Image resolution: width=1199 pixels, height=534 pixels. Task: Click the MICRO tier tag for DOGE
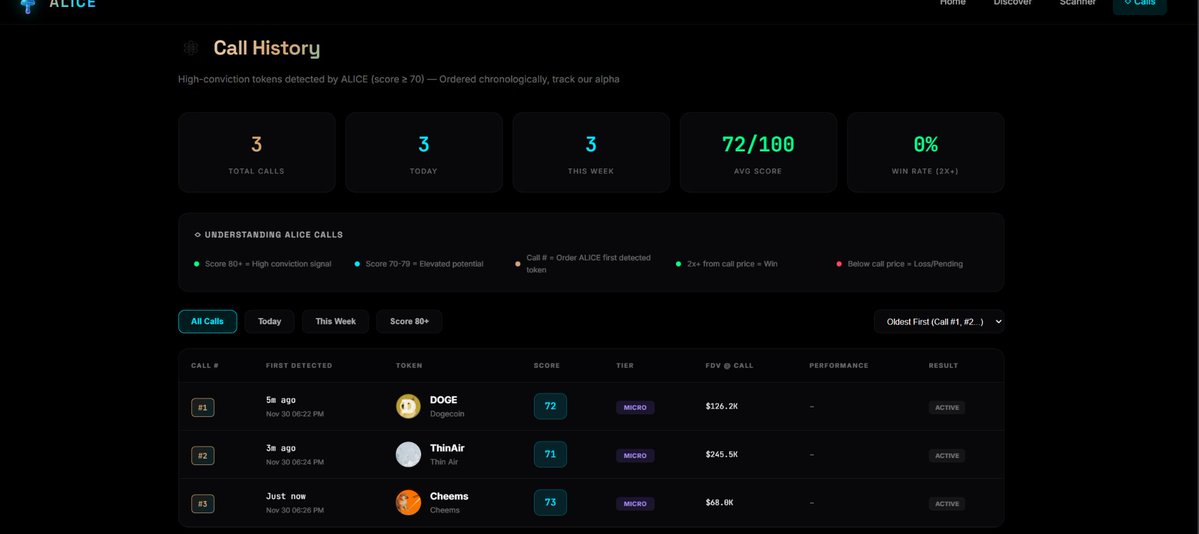coord(635,408)
